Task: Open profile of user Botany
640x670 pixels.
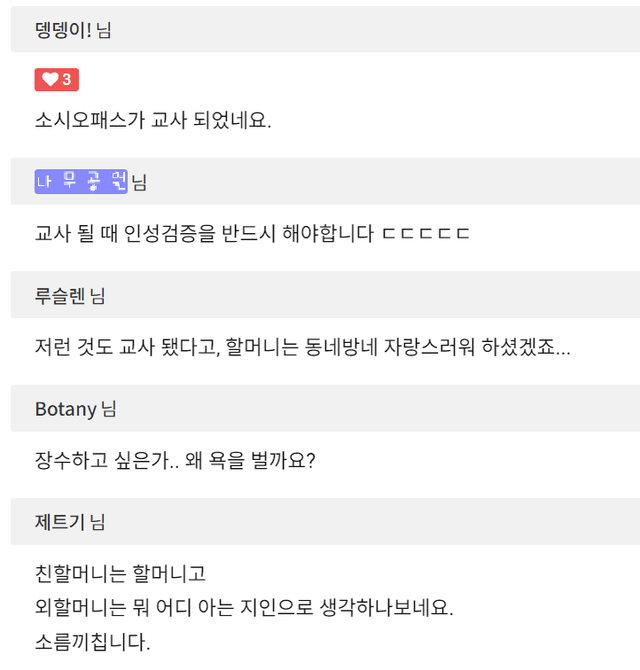Action: [66, 409]
